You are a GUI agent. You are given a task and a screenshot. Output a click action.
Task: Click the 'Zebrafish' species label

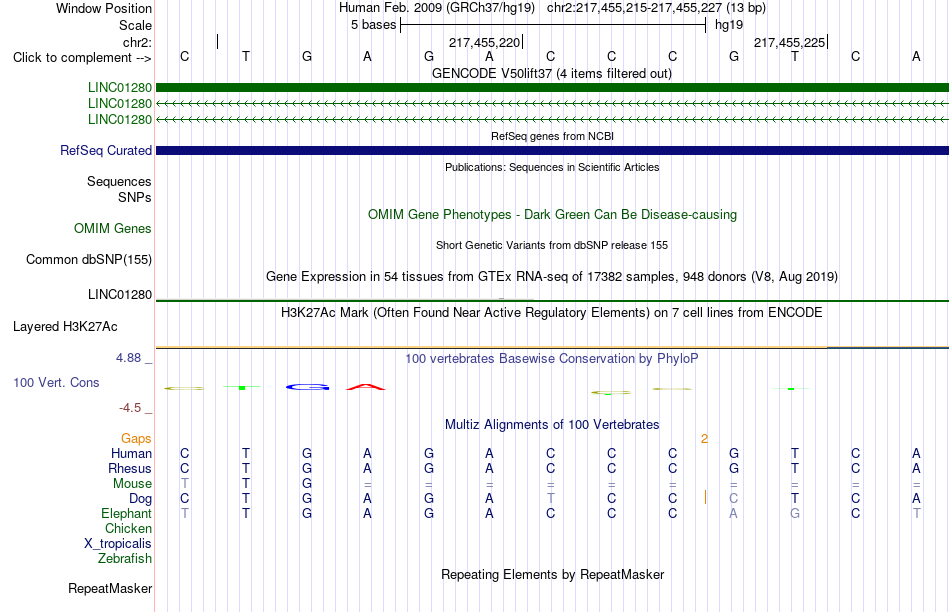pyautogui.click(x=125, y=559)
